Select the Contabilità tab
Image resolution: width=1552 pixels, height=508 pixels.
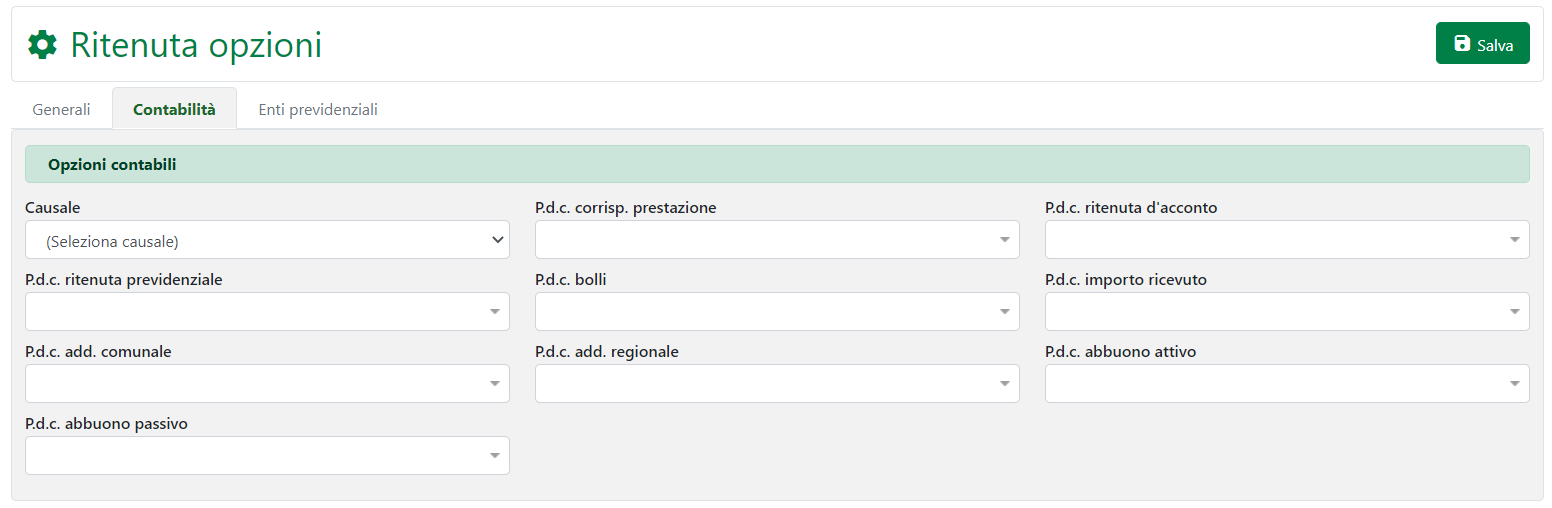pos(174,110)
